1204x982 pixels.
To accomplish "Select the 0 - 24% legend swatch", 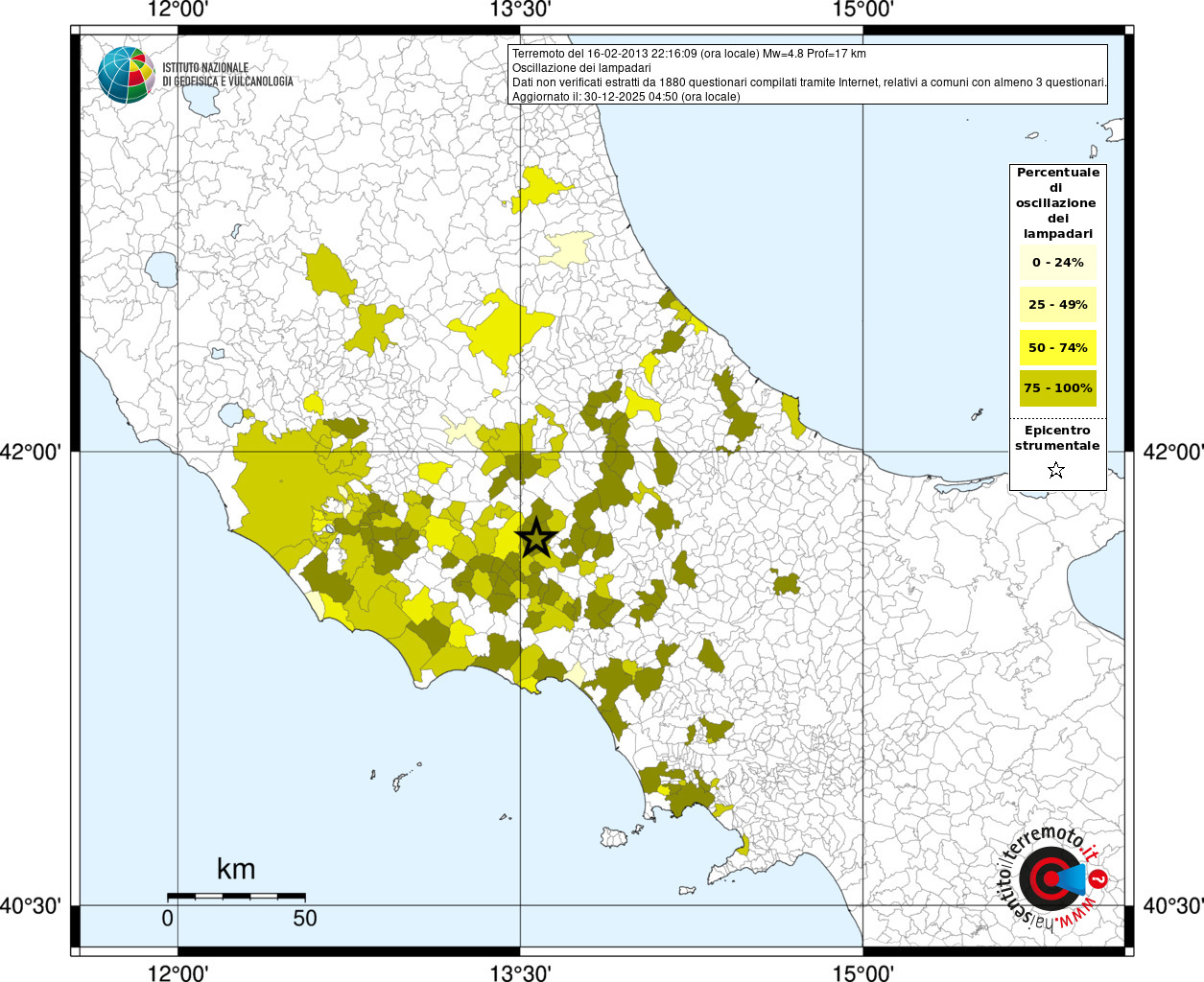I will [x=1057, y=263].
